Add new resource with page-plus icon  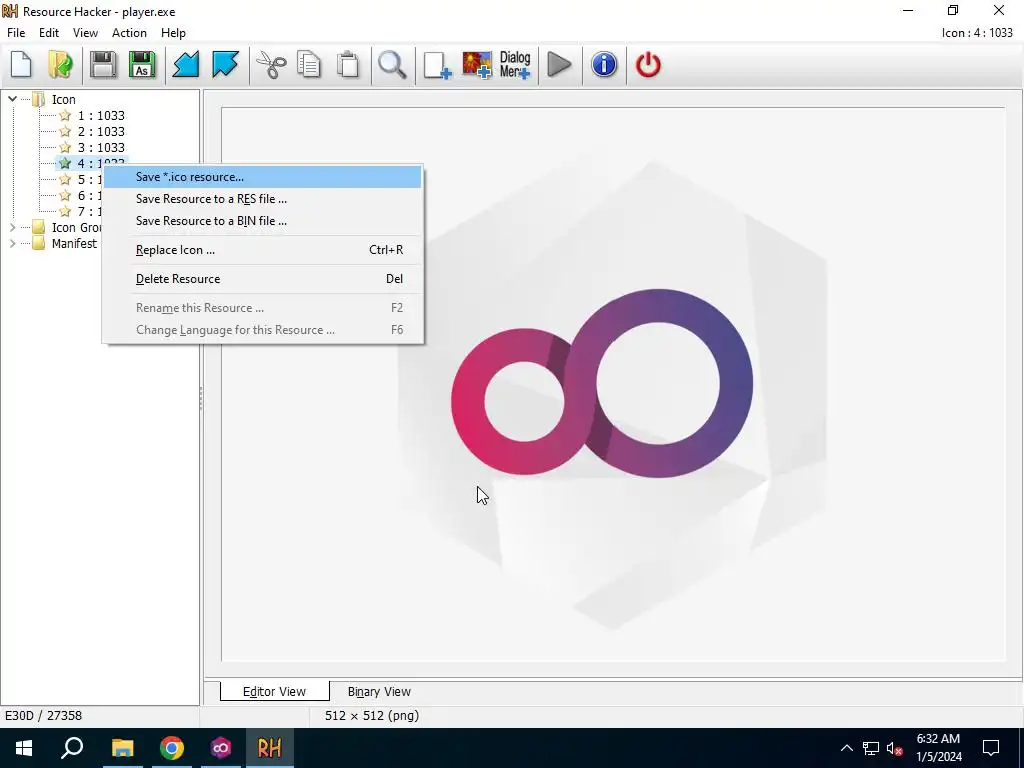[x=437, y=65]
